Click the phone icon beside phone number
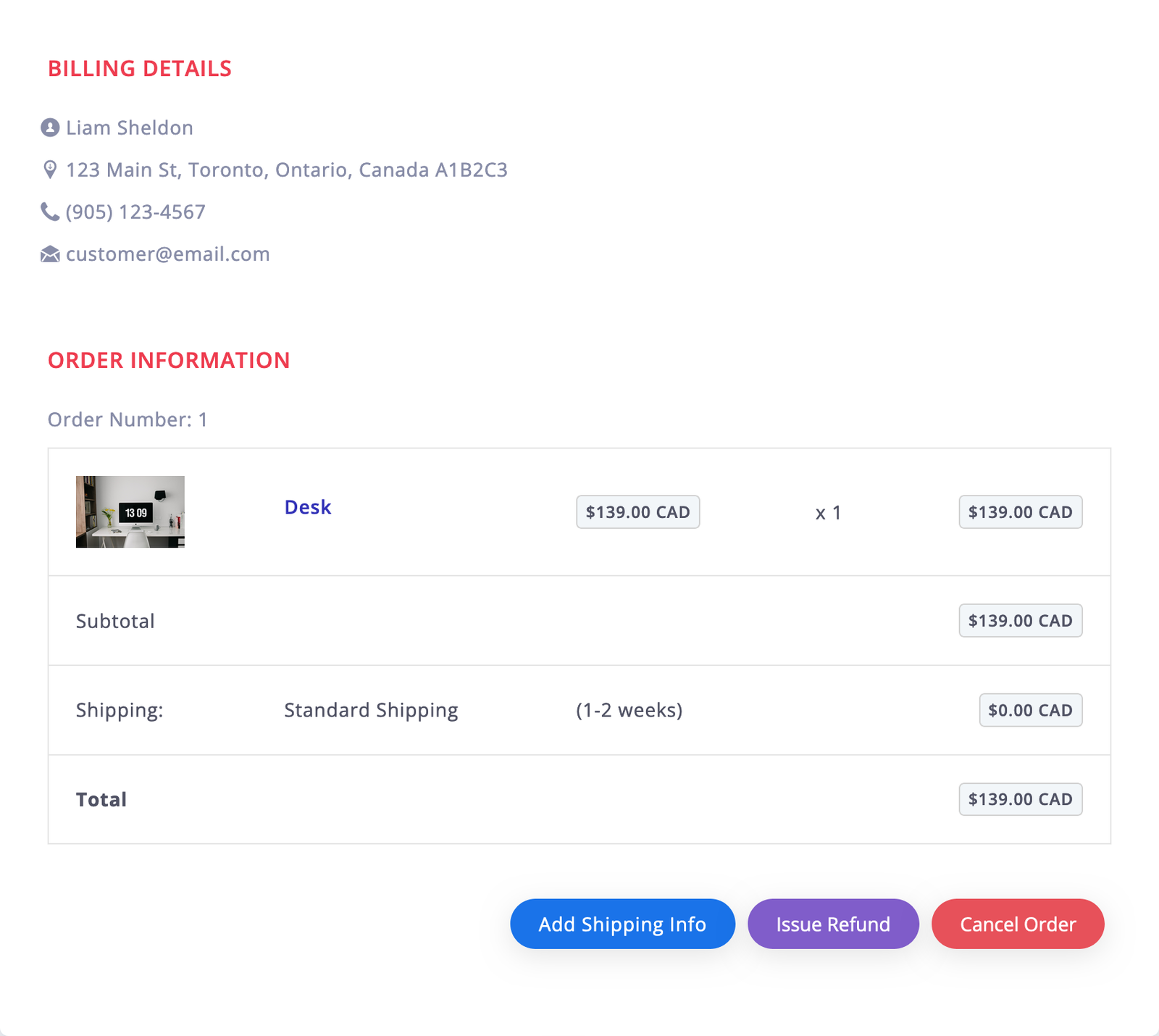1159x1036 pixels. point(50,212)
